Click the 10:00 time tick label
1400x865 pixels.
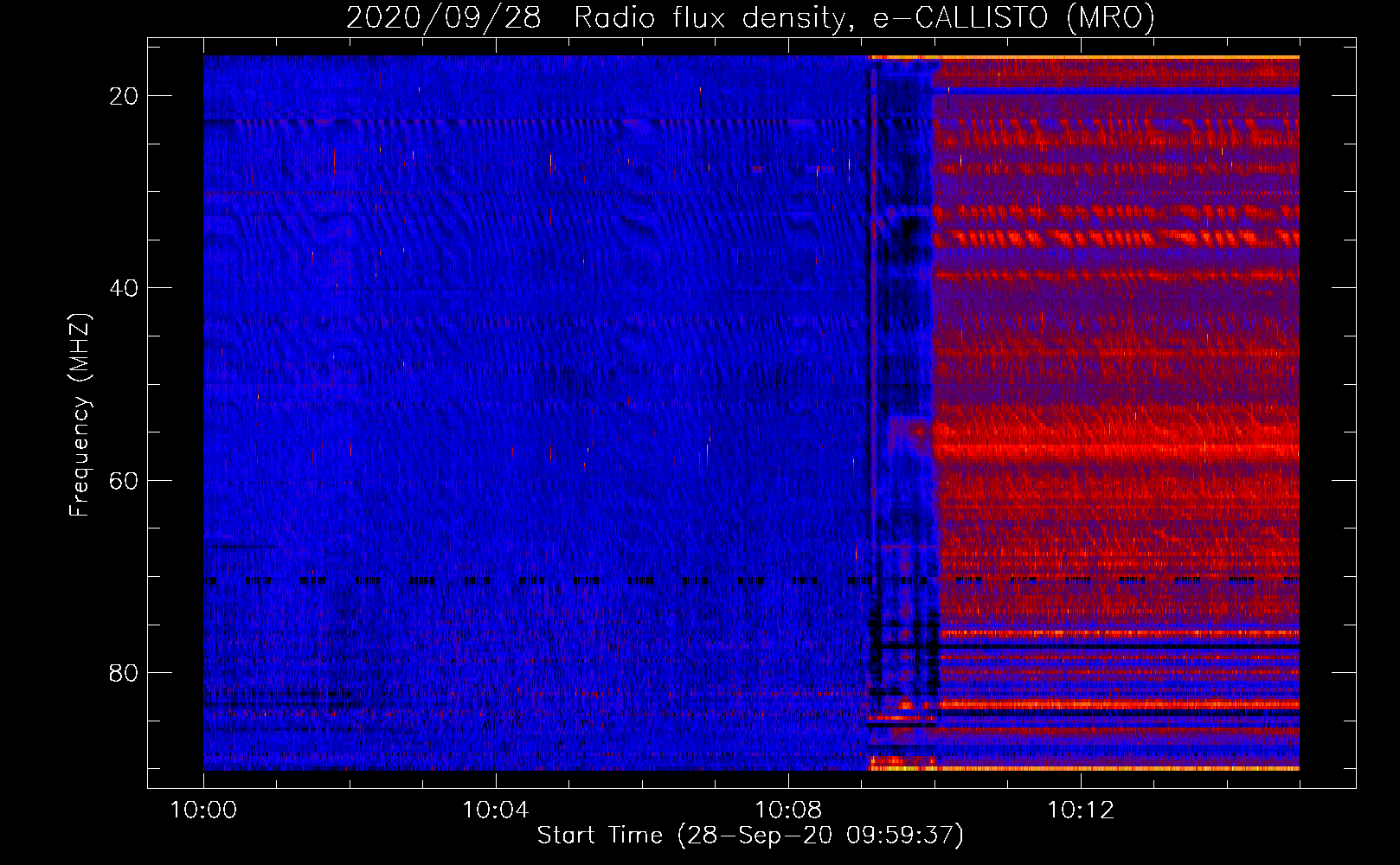203,811
